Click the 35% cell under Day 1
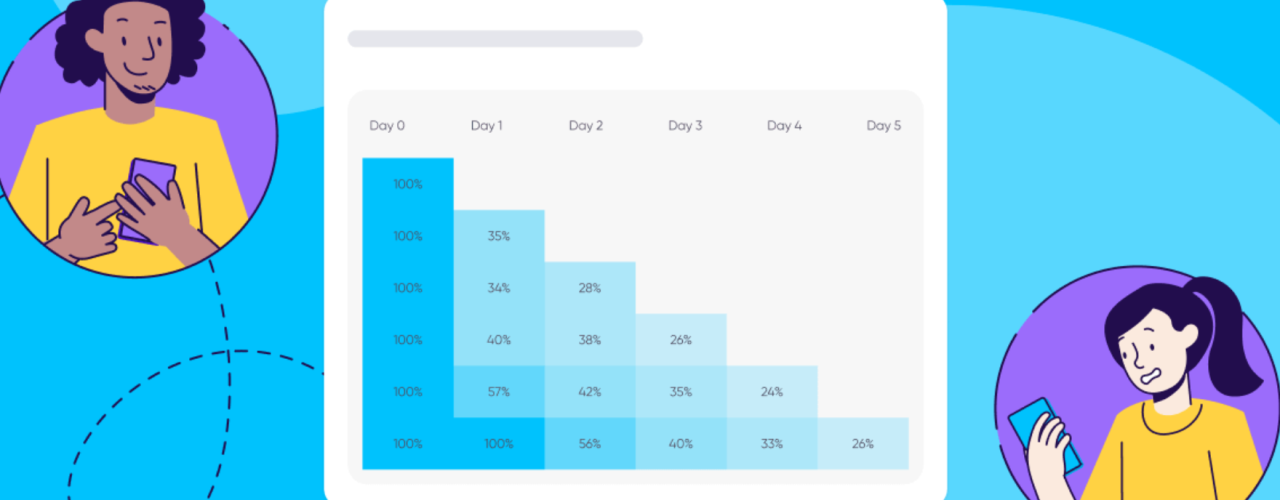This screenshot has height=500, width=1280. tap(499, 236)
